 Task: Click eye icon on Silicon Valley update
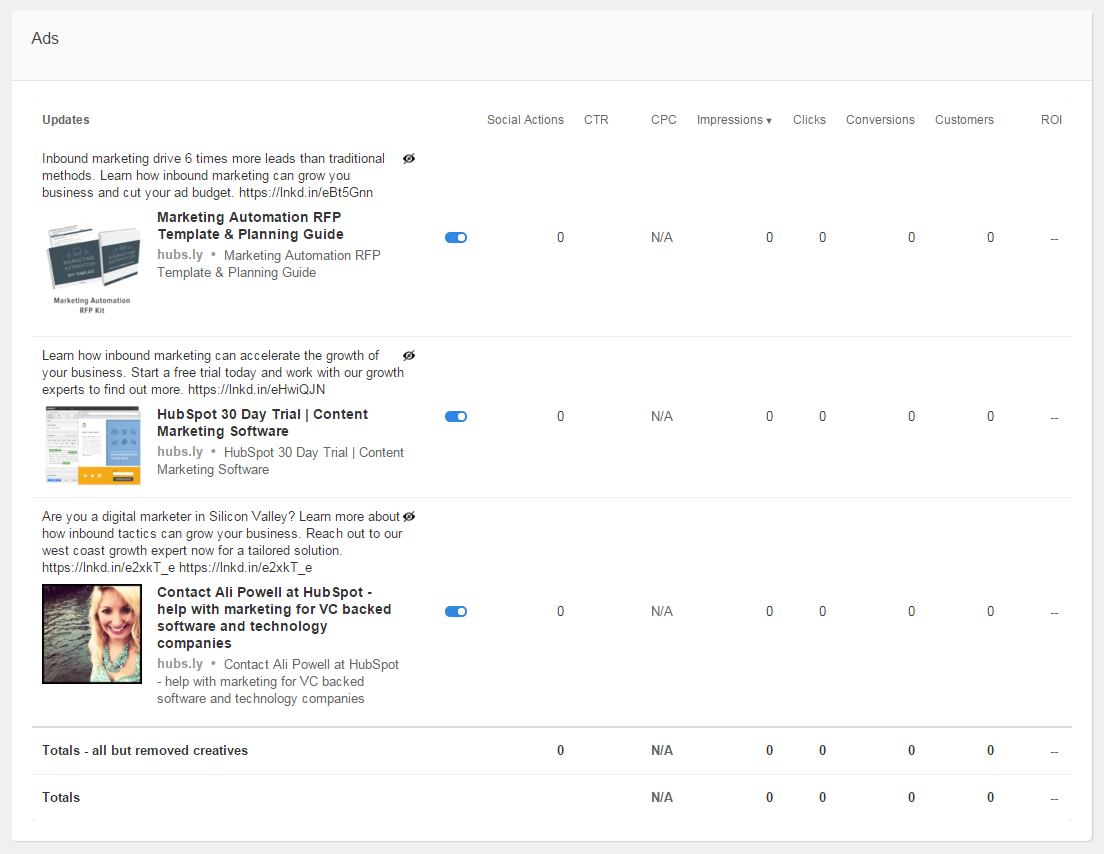(408, 517)
